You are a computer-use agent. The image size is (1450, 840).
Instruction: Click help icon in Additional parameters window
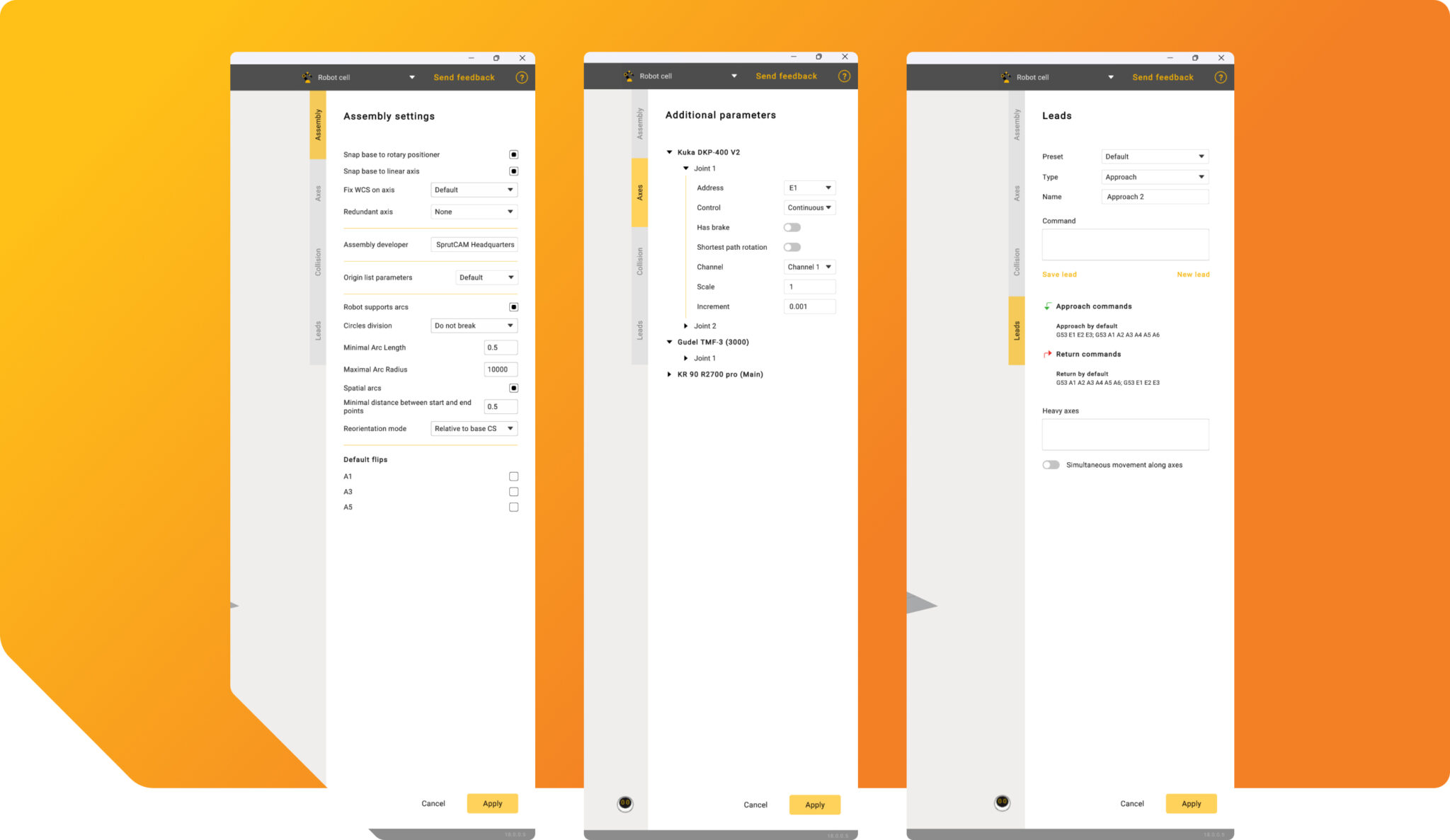pyautogui.click(x=844, y=76)
